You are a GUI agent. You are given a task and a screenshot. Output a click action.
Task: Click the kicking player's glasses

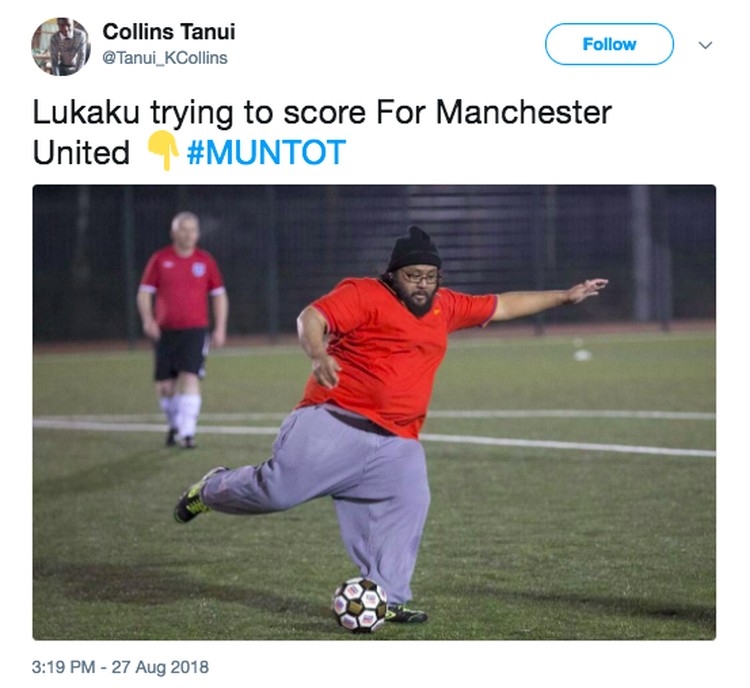pyautogui.click(x=418, y=277)
